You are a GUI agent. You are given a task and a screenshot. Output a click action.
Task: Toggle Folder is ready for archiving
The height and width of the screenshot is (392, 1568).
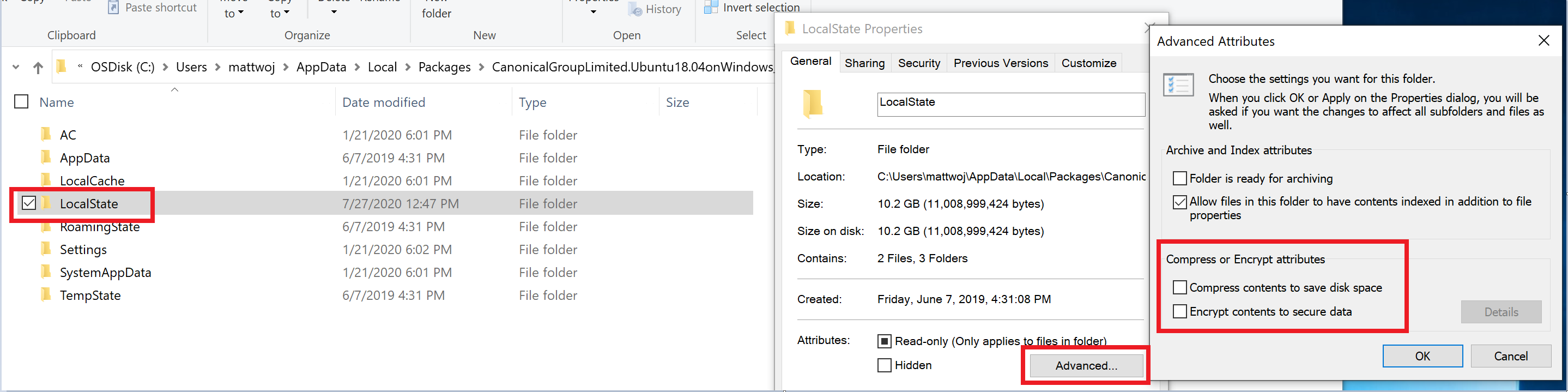[1179, 178]
